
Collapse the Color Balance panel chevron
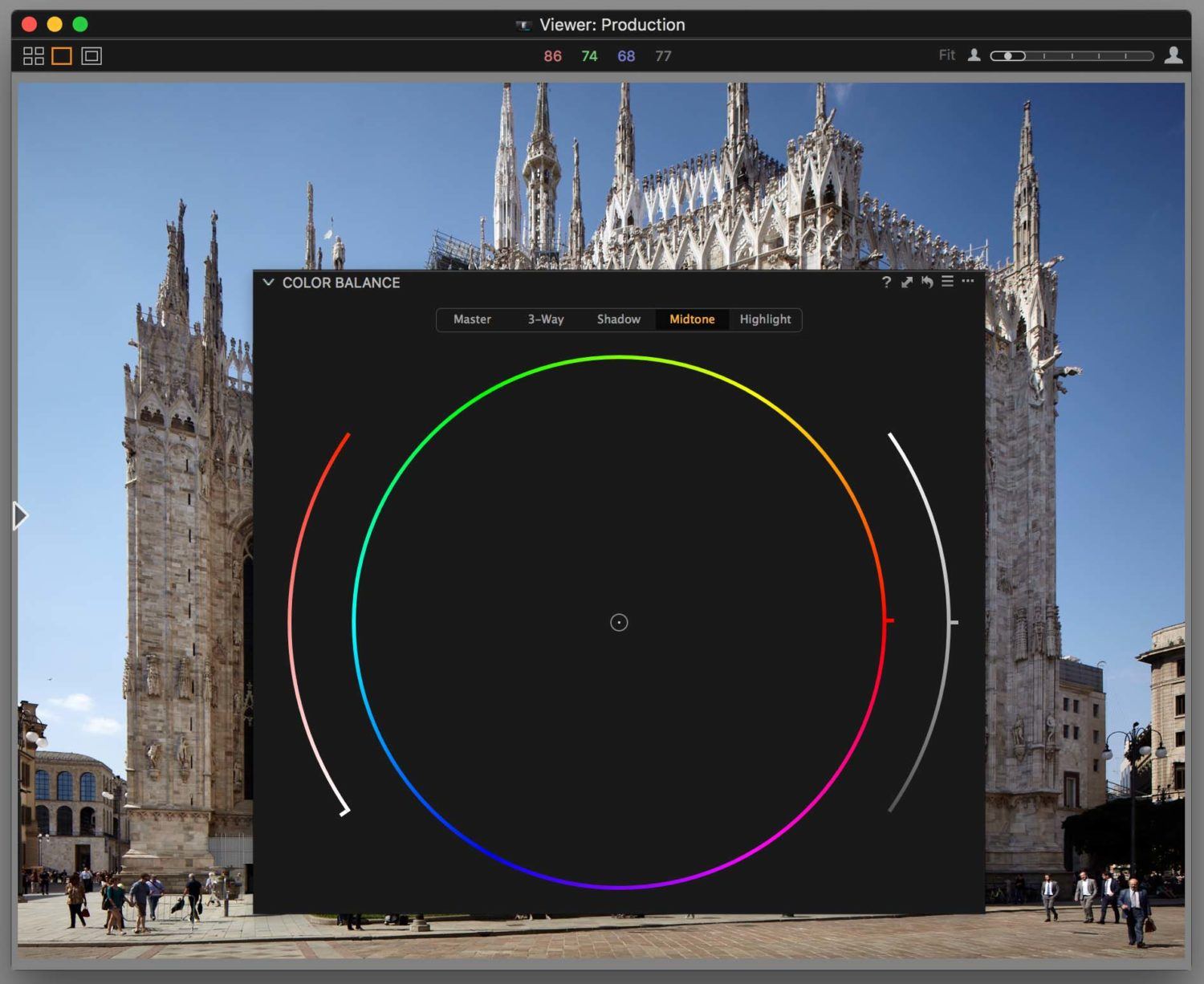click(x=268, y=283)
